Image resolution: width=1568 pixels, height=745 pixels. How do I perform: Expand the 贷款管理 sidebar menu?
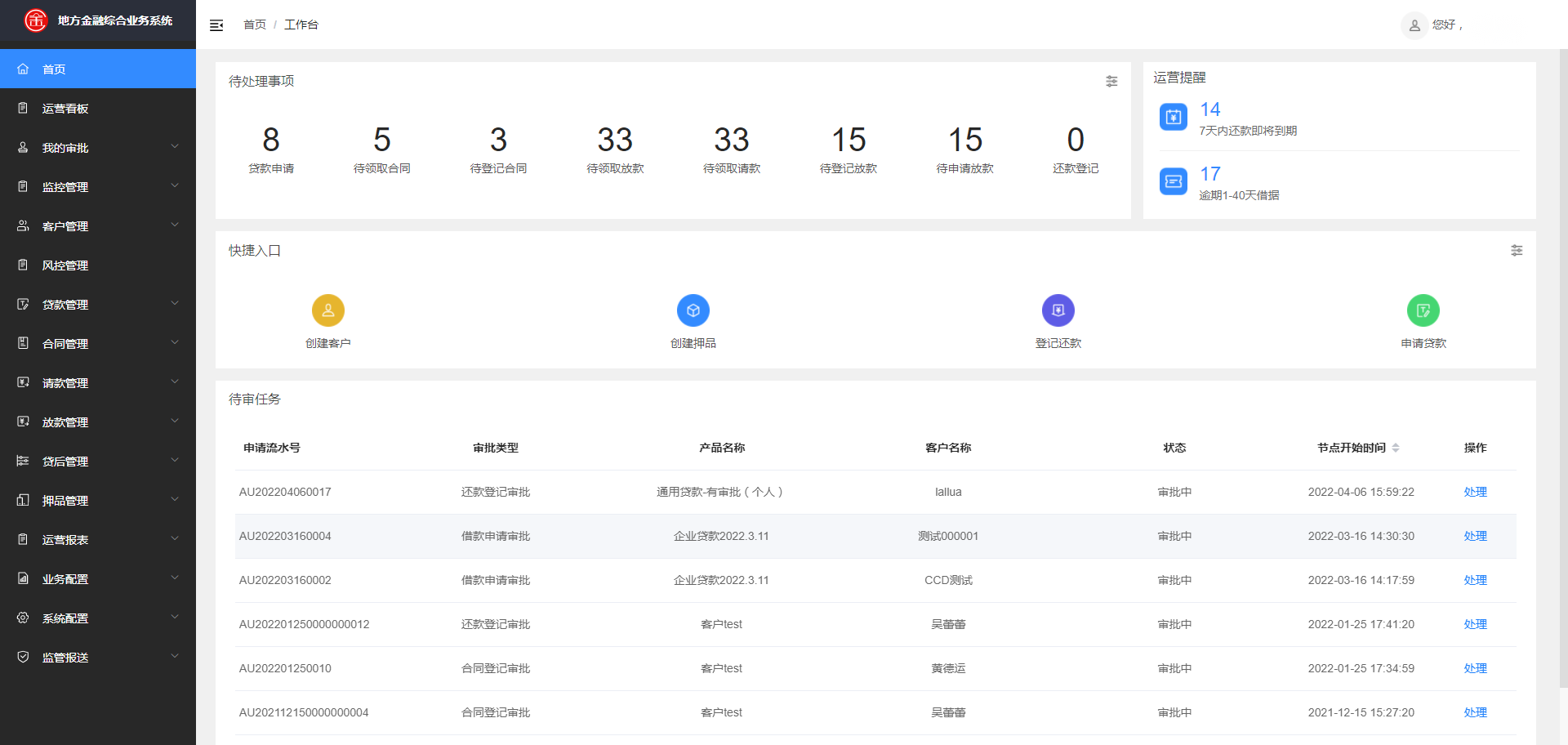[98, 305]
